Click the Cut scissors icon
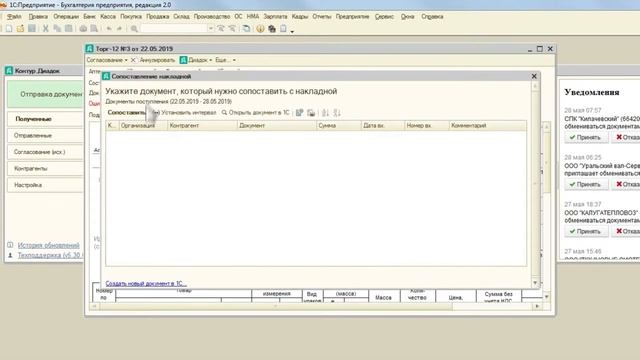Image resolution: width=640 pixels, height=360 pixels. coord(46,29)
